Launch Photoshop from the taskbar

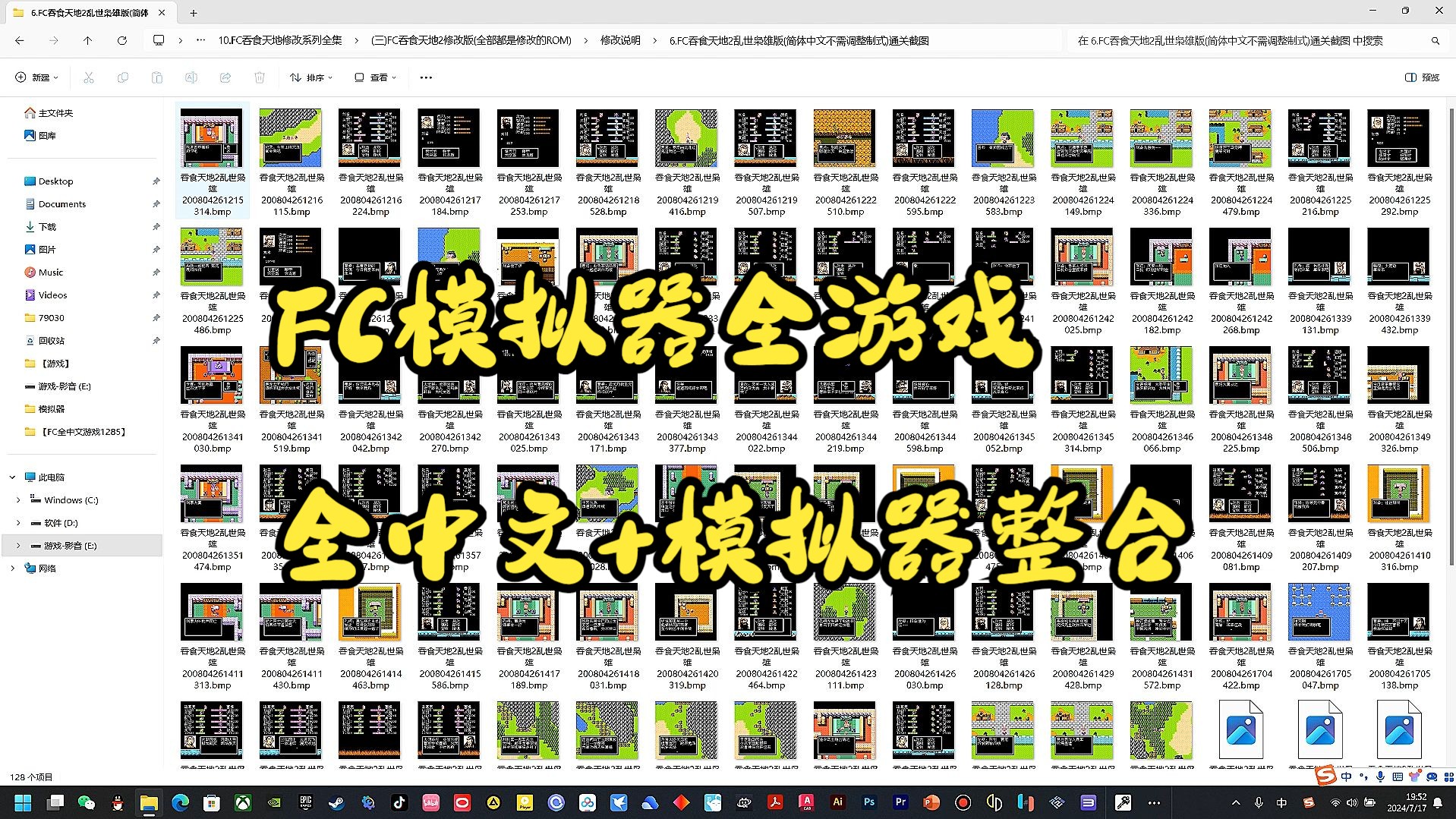tap(869, 802)
